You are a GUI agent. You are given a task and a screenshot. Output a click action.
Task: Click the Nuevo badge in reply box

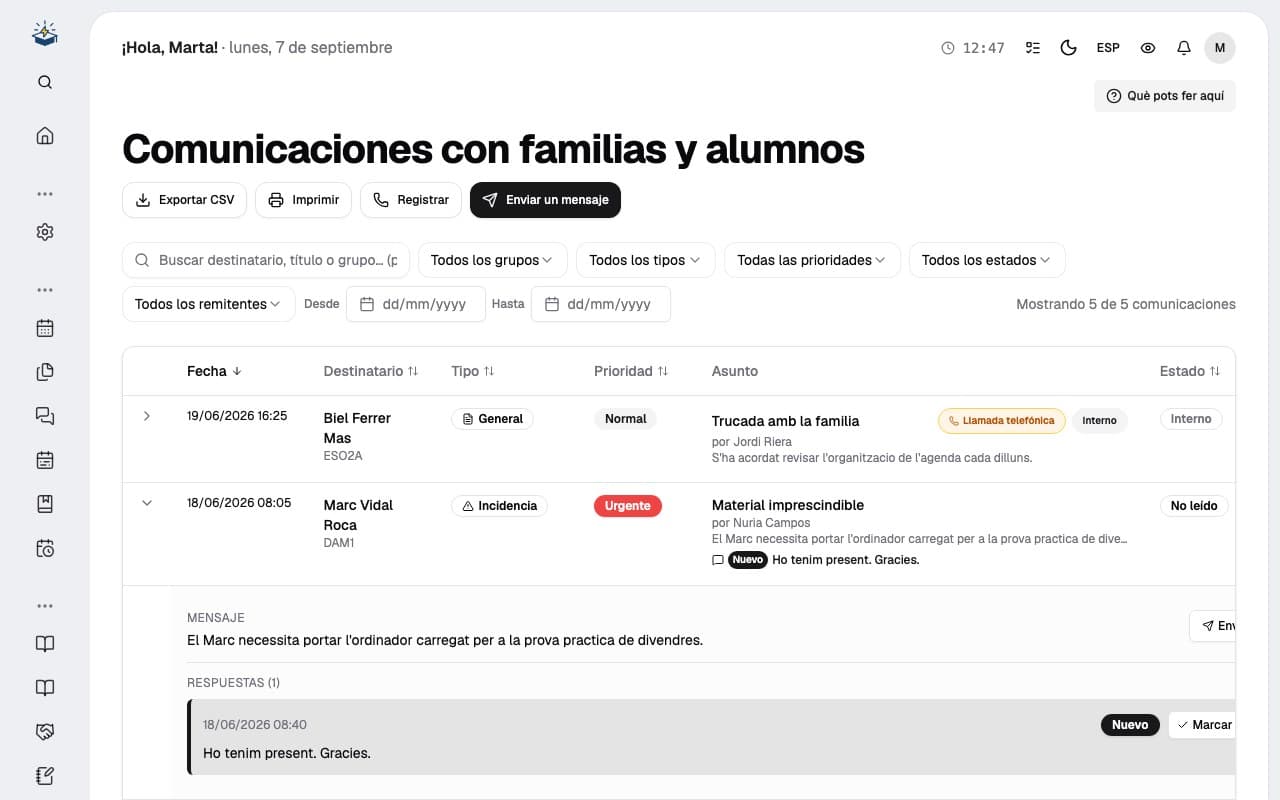pos(1130,725)
